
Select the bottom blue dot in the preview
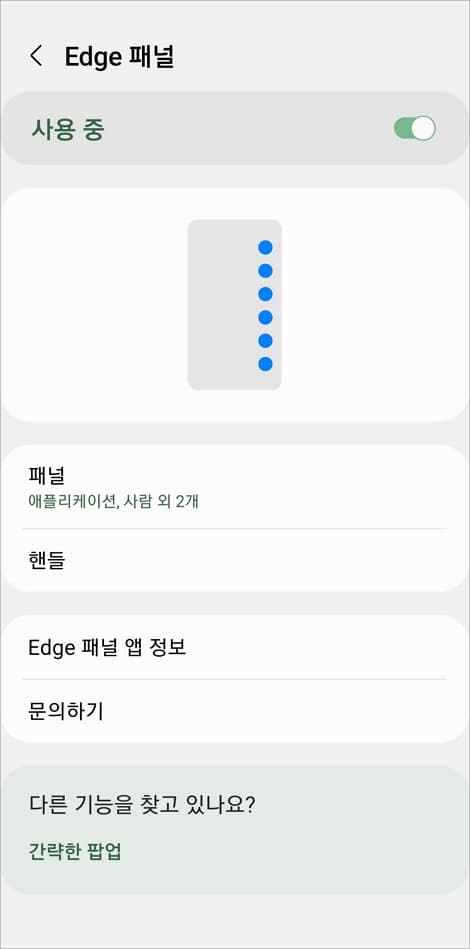265,364
